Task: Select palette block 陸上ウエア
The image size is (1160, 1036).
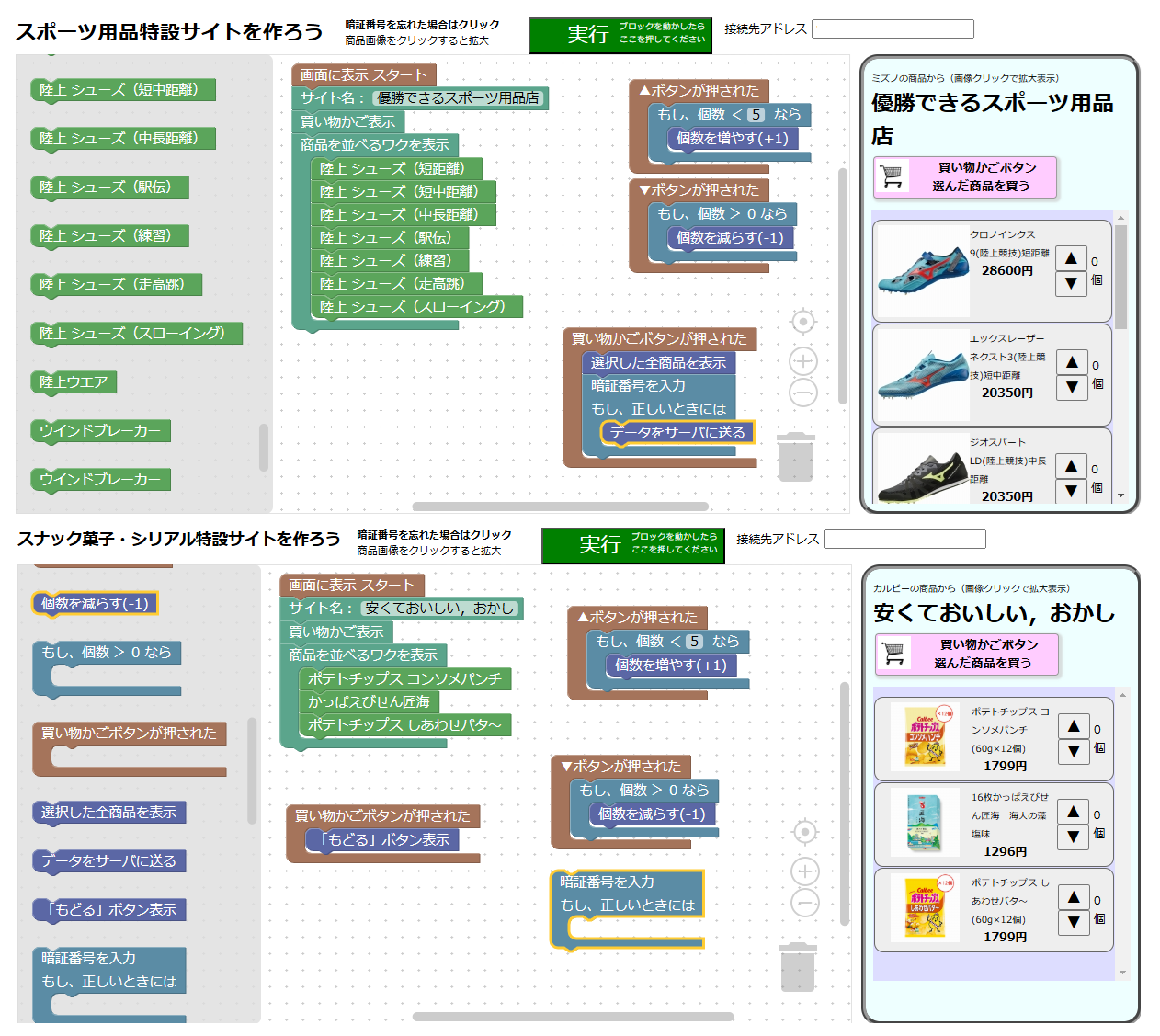Action: point(74,382)
